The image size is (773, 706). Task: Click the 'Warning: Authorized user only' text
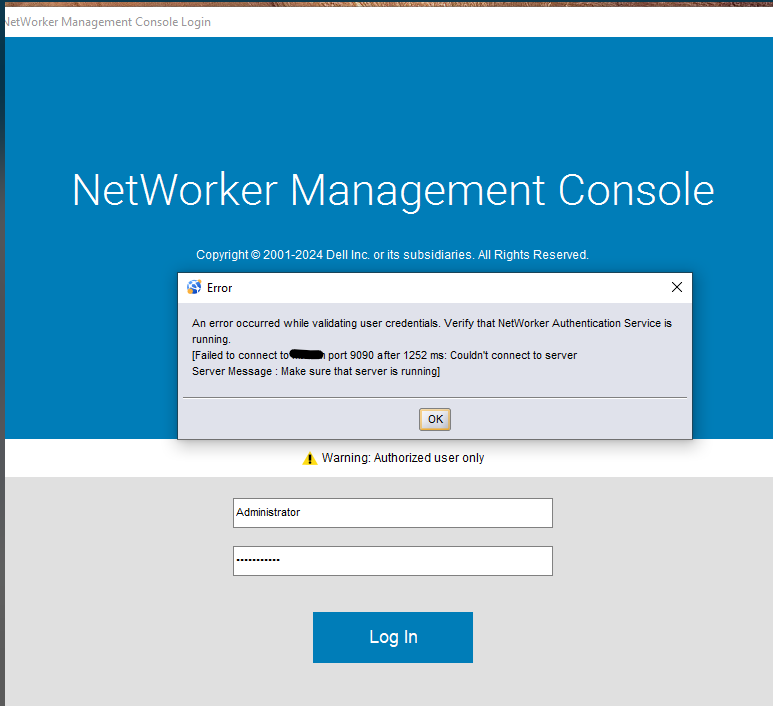coord(403,458)
